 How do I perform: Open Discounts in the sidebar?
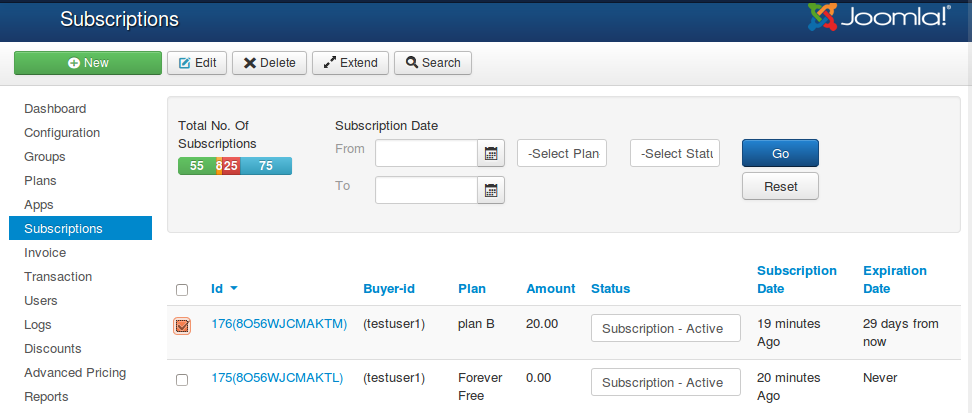(x=53, y=349)
